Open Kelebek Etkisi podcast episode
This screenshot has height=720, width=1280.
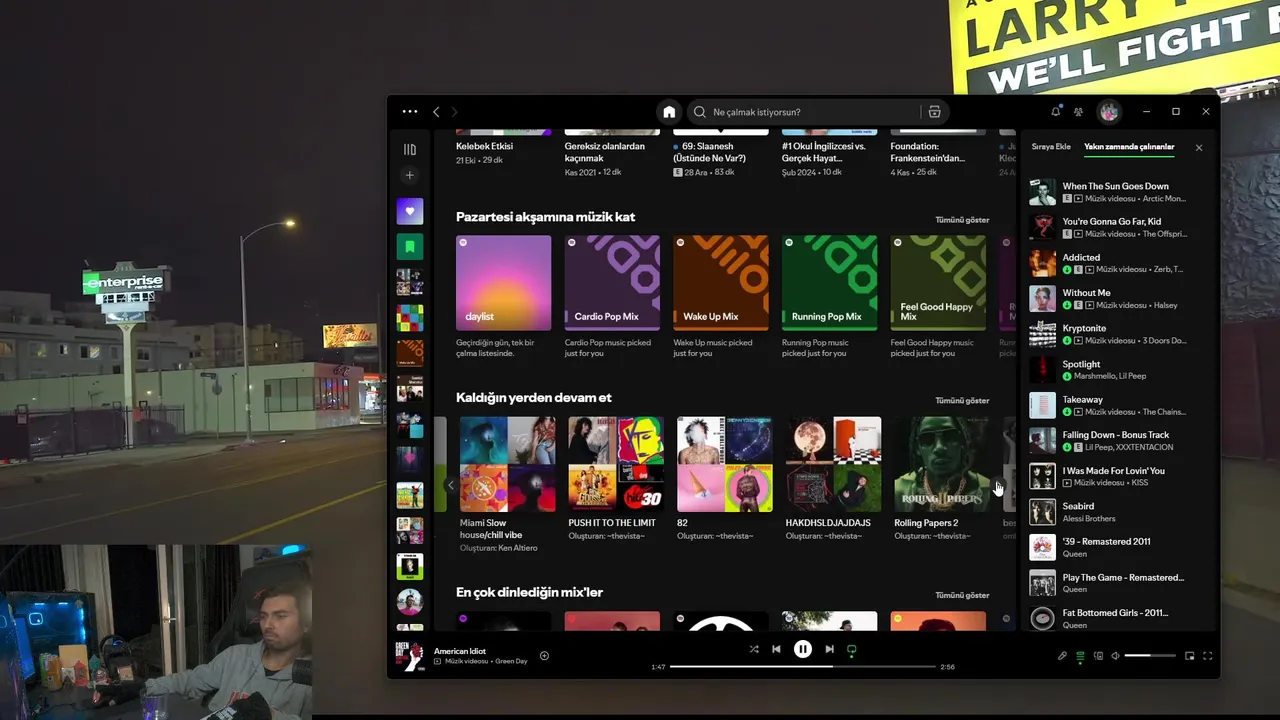click(503, 149)
